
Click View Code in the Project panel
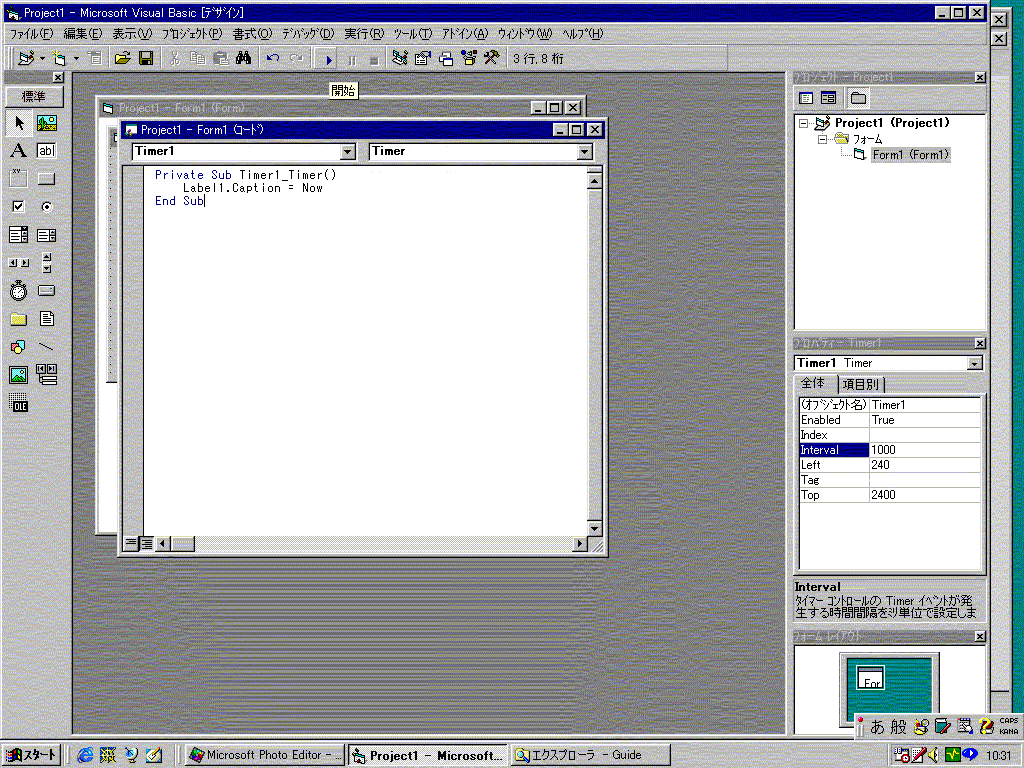tap(807, 98)
